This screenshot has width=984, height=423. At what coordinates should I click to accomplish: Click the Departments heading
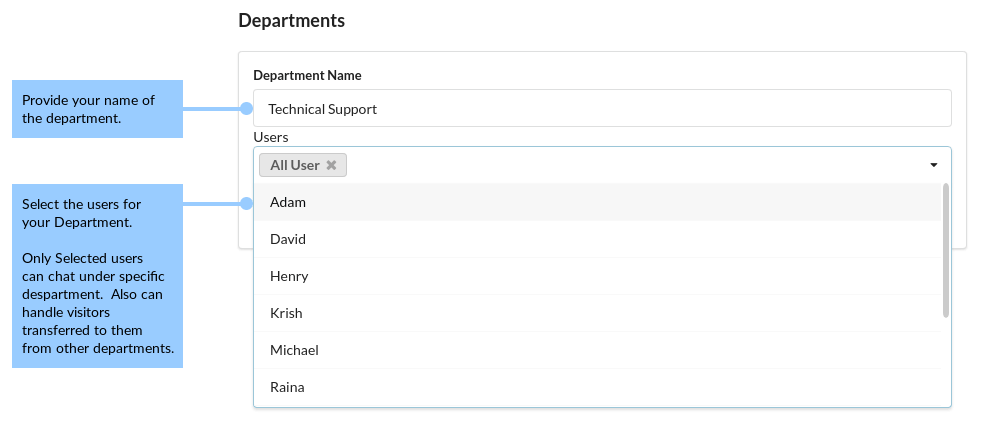[292, 21]
